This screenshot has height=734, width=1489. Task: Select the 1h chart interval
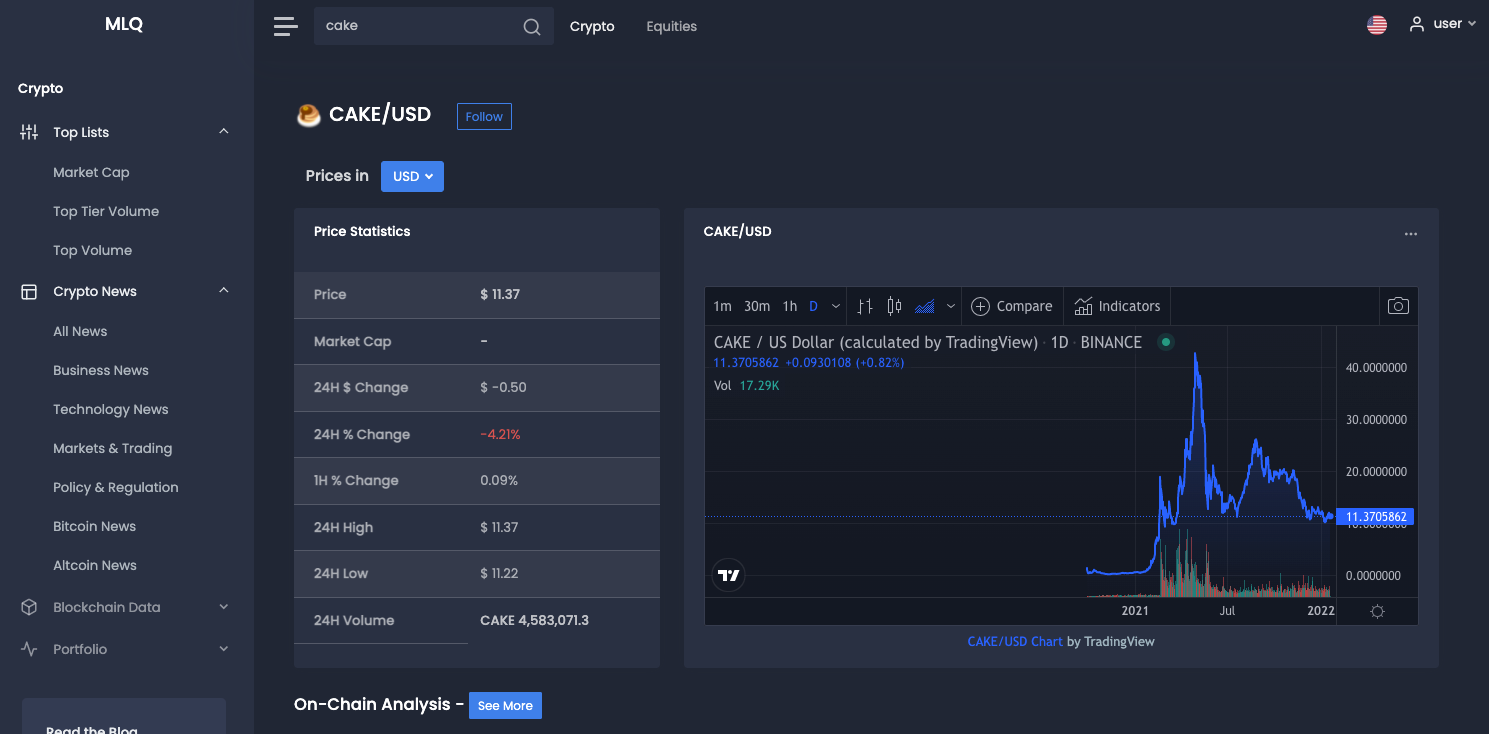pyautogui.click(x=790, y=306)
